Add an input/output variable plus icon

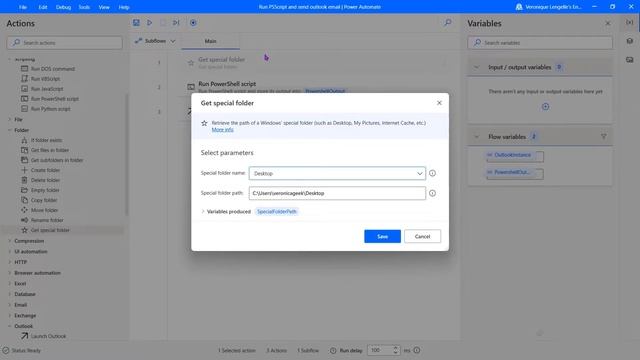pos(545,107)
